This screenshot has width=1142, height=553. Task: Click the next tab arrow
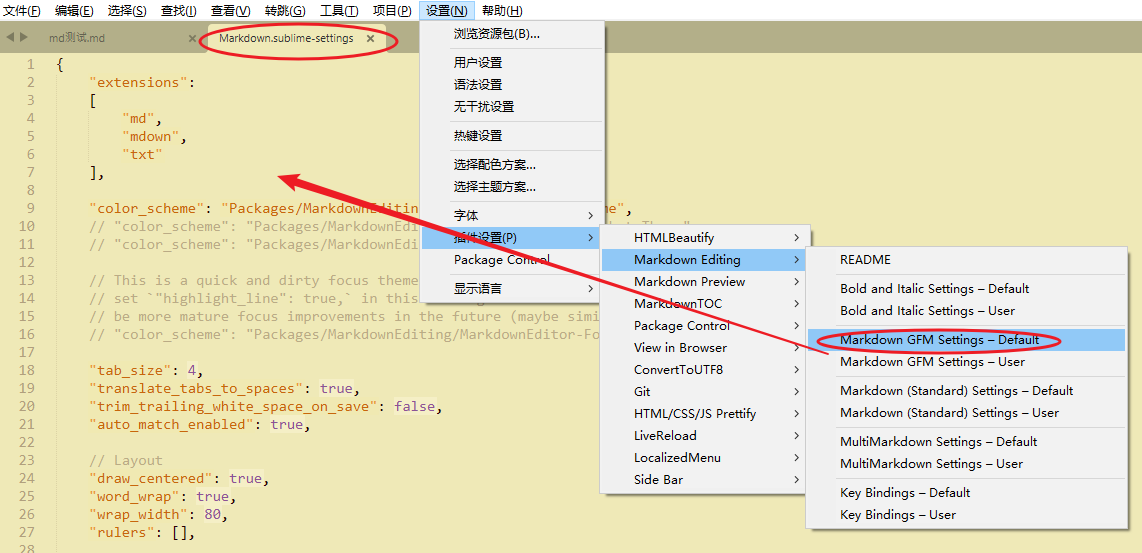pos(24,37)
